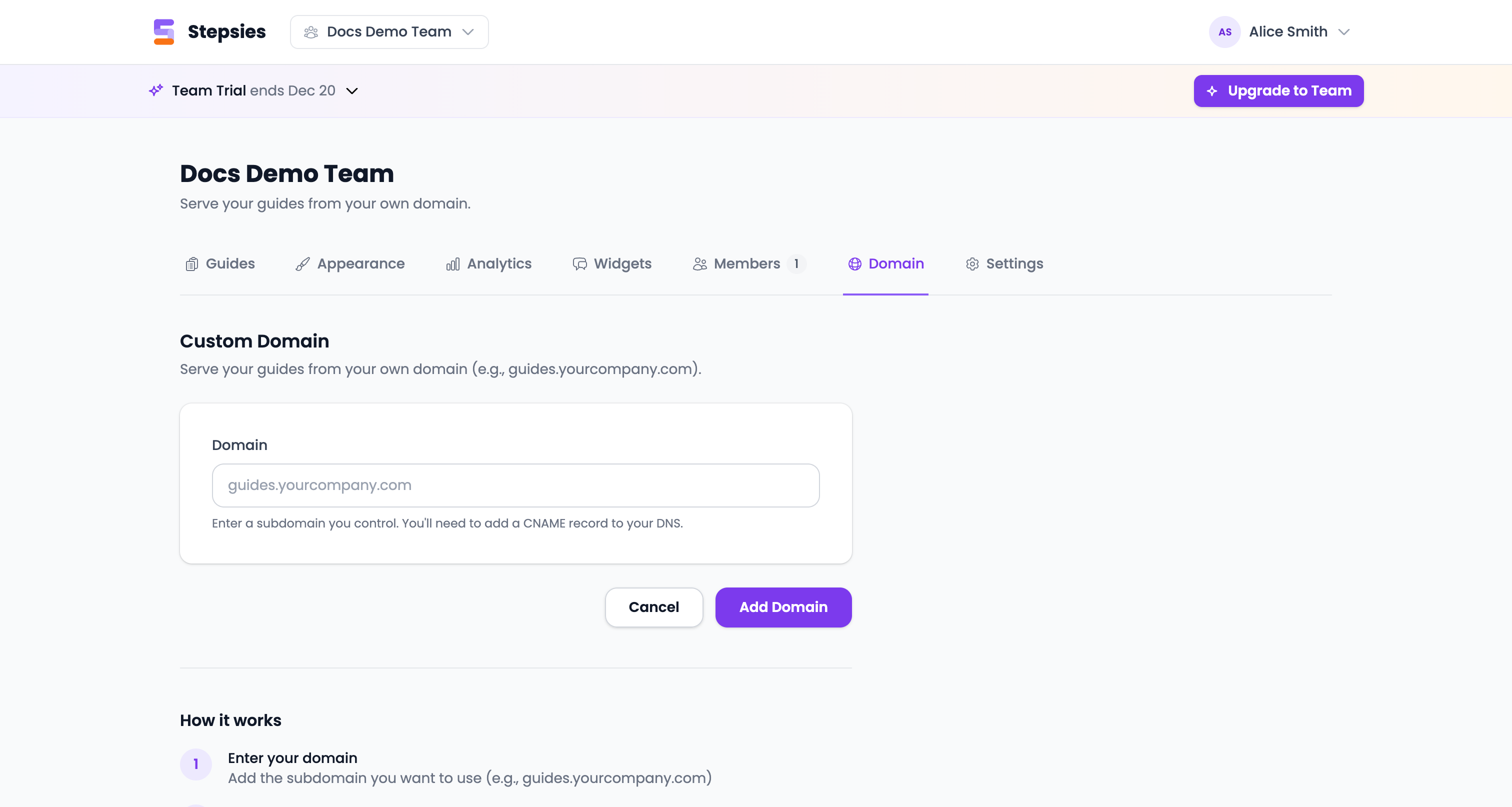Click the Members people icon
1512x807 pixels.
pyautogui.click(x=699, y=264)
